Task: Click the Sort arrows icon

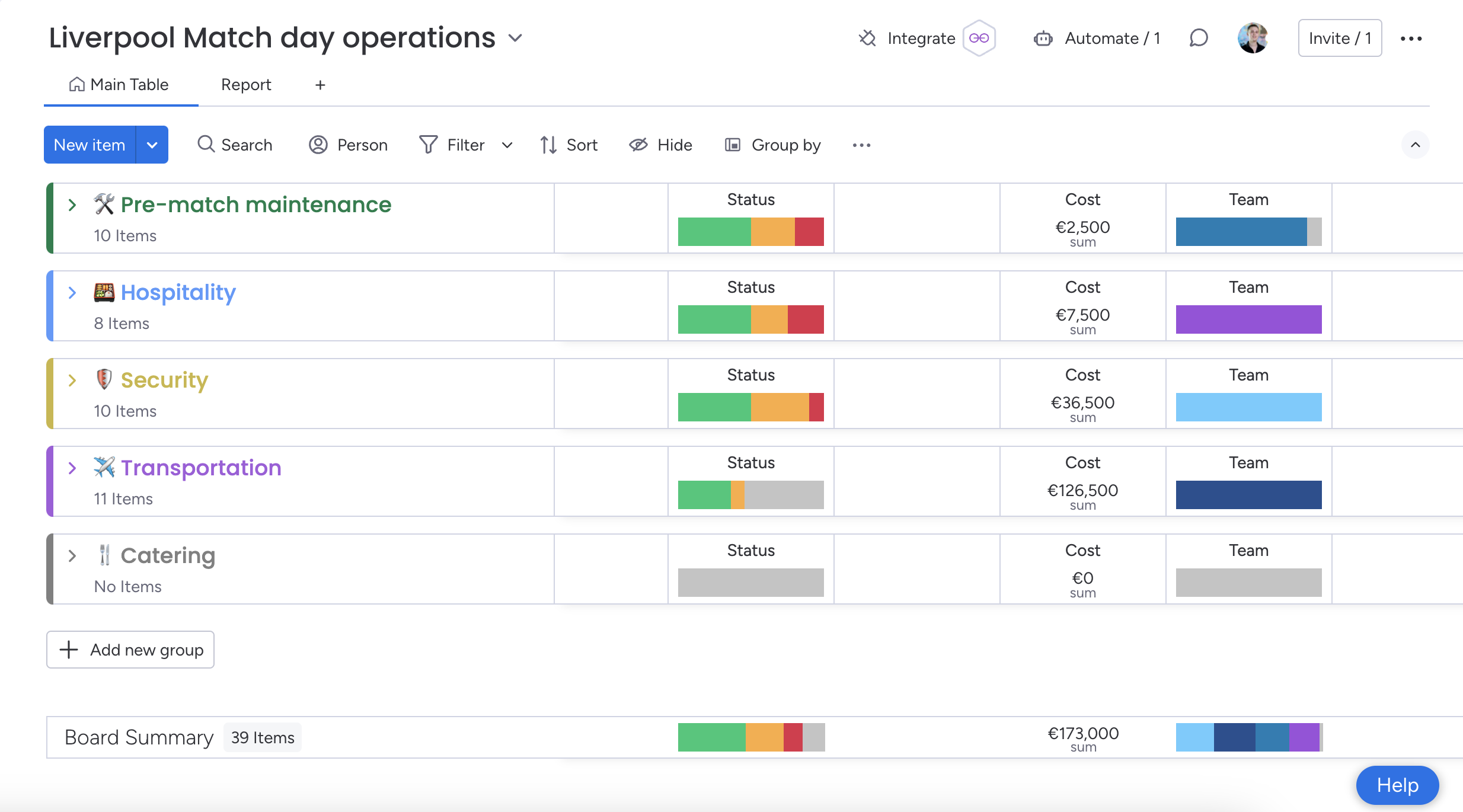Action: (548, 145)
